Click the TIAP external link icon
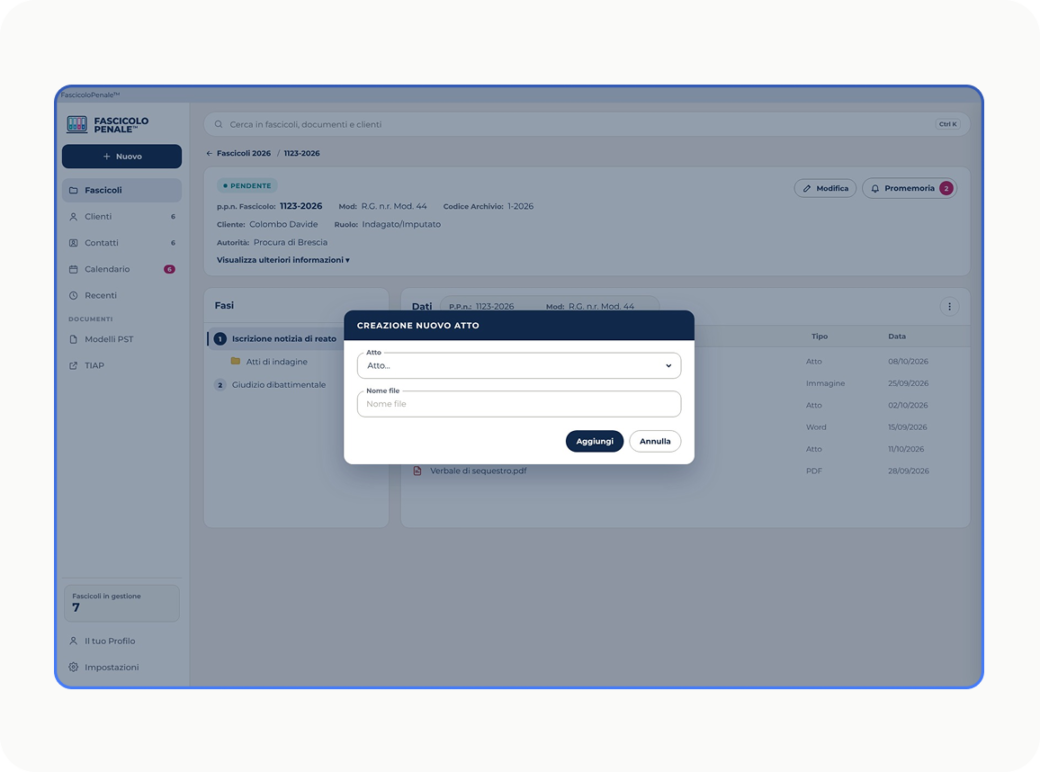This screenshot has height=772, width=1040. click(74, 365)
